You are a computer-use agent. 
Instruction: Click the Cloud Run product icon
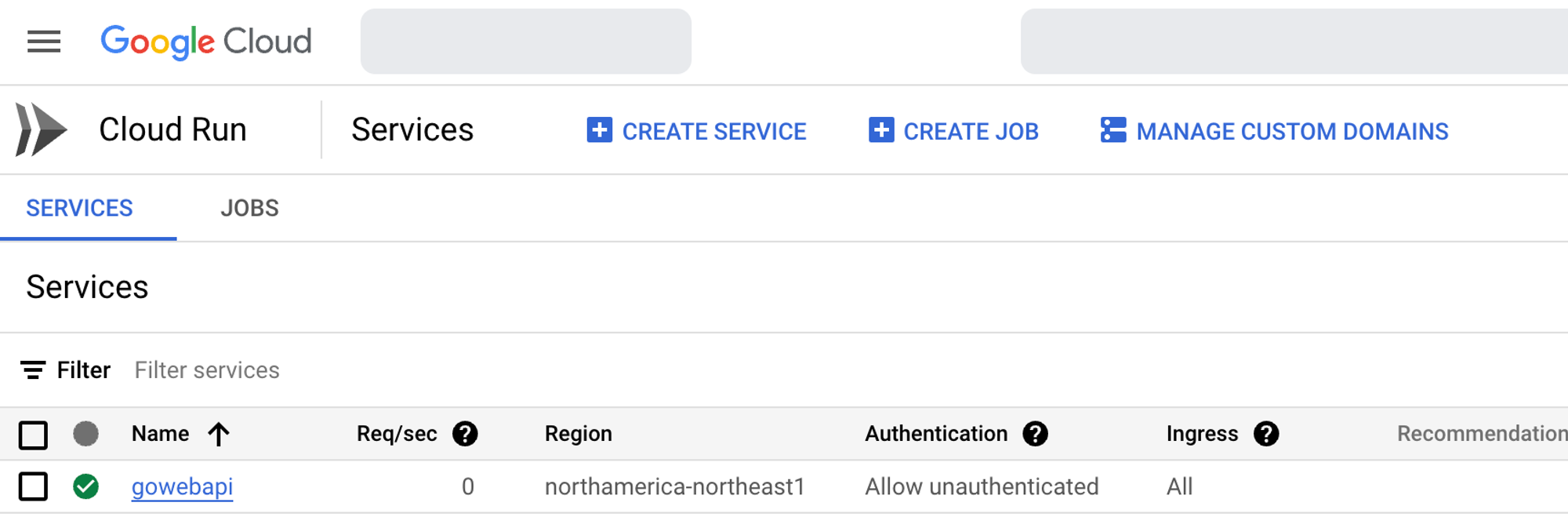pyautogui.click(x=41, y=129)
